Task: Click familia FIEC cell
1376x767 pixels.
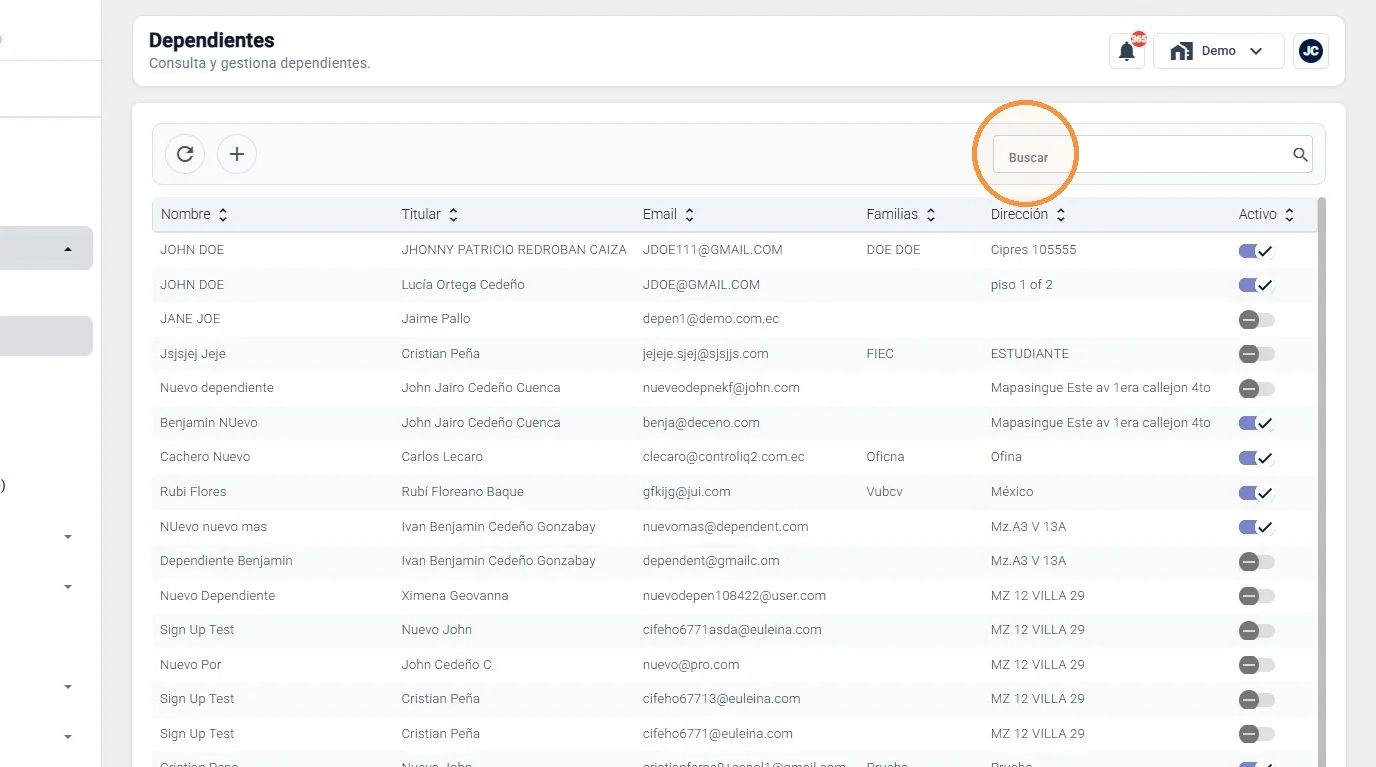Action: (880, 354)
